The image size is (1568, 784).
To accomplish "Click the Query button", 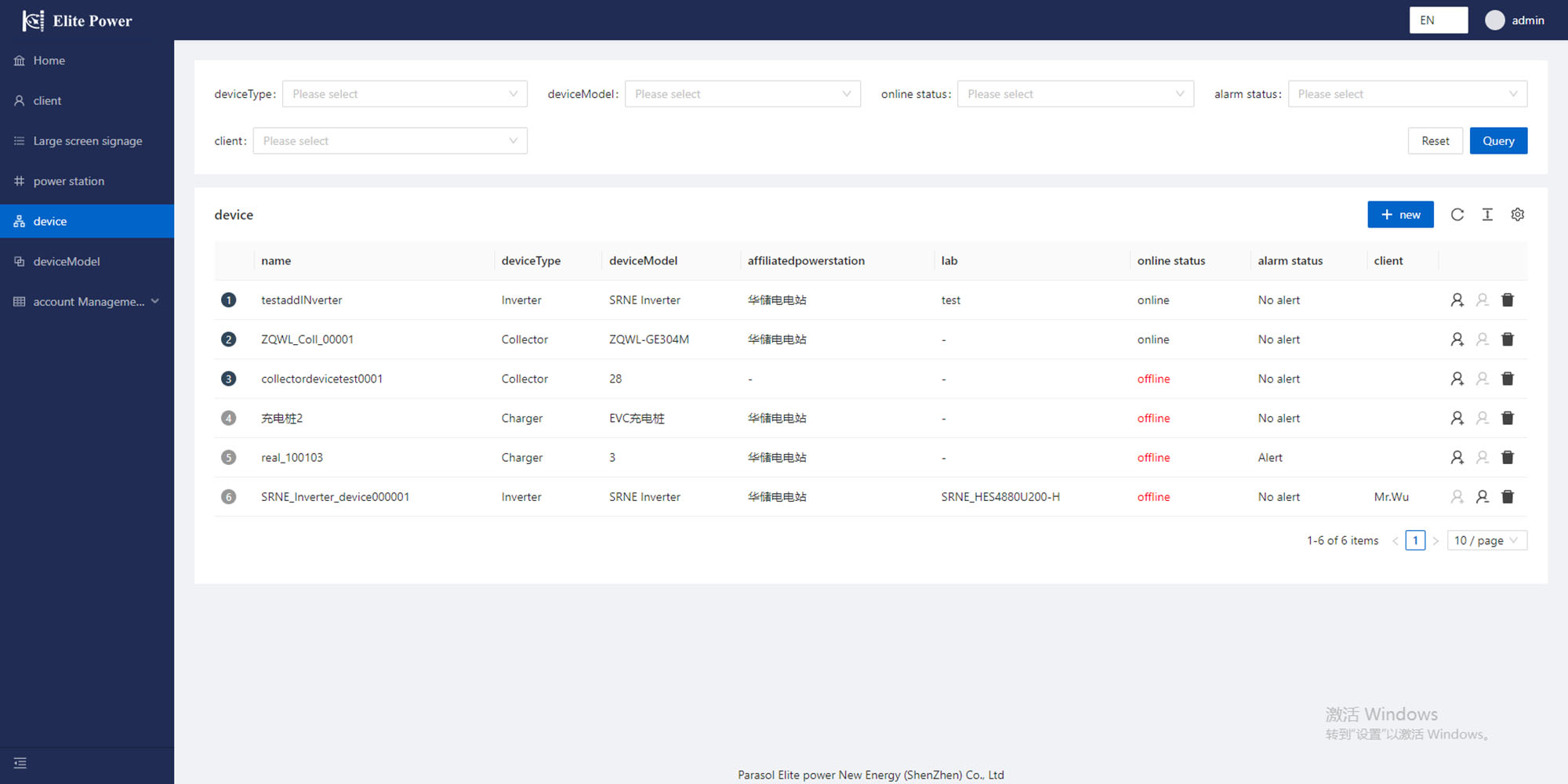I will (1497, 141).
